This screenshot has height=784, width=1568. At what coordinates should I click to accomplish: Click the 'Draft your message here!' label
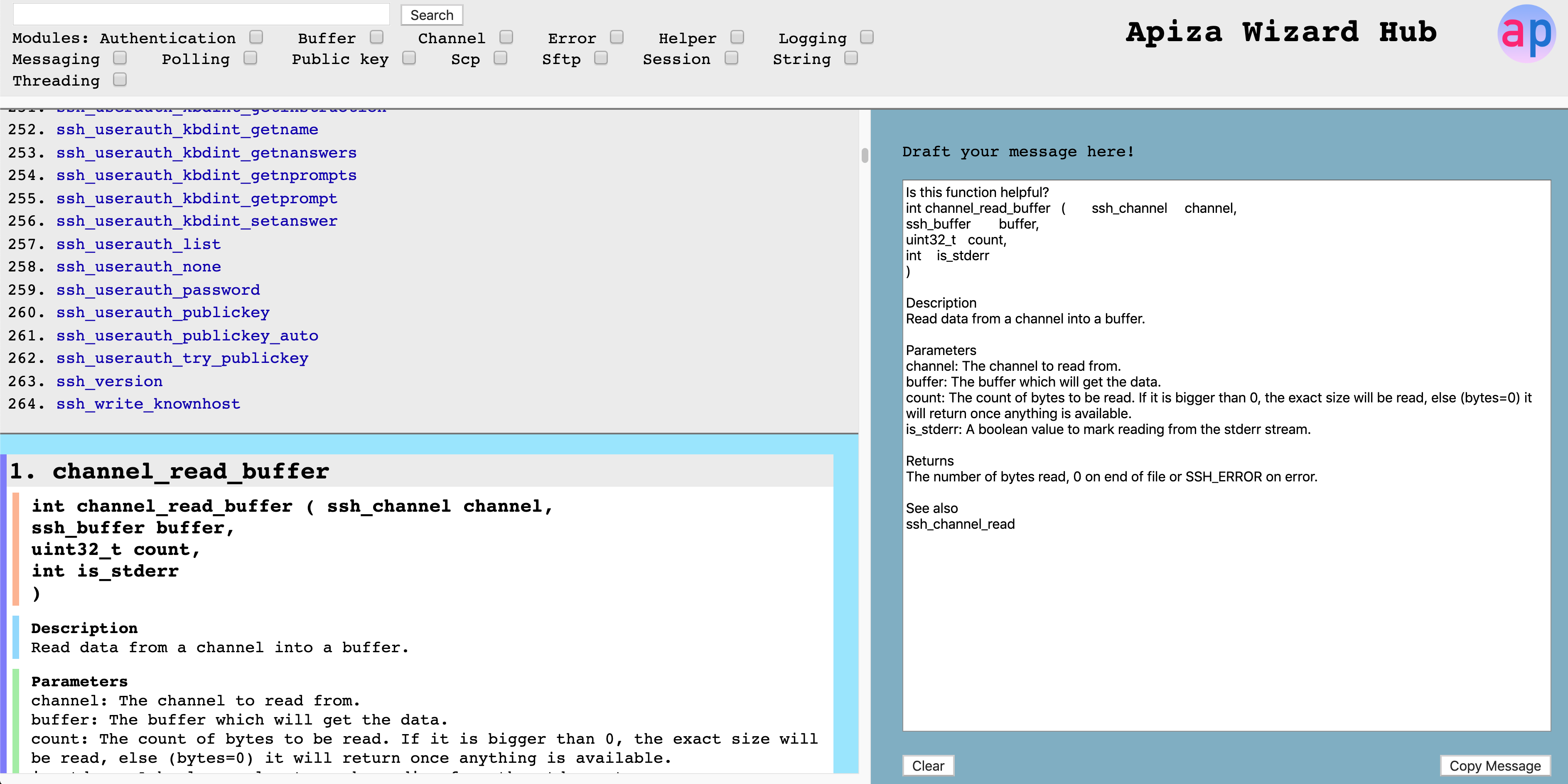pyautogui.click(x=1018, y=152)
